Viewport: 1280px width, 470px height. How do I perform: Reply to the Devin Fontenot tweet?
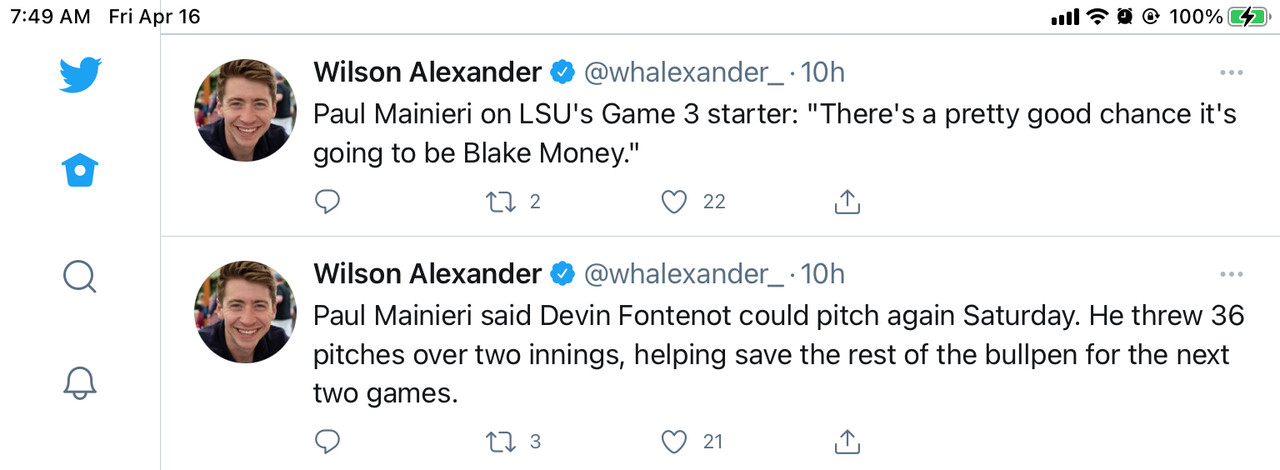point(327,440)
